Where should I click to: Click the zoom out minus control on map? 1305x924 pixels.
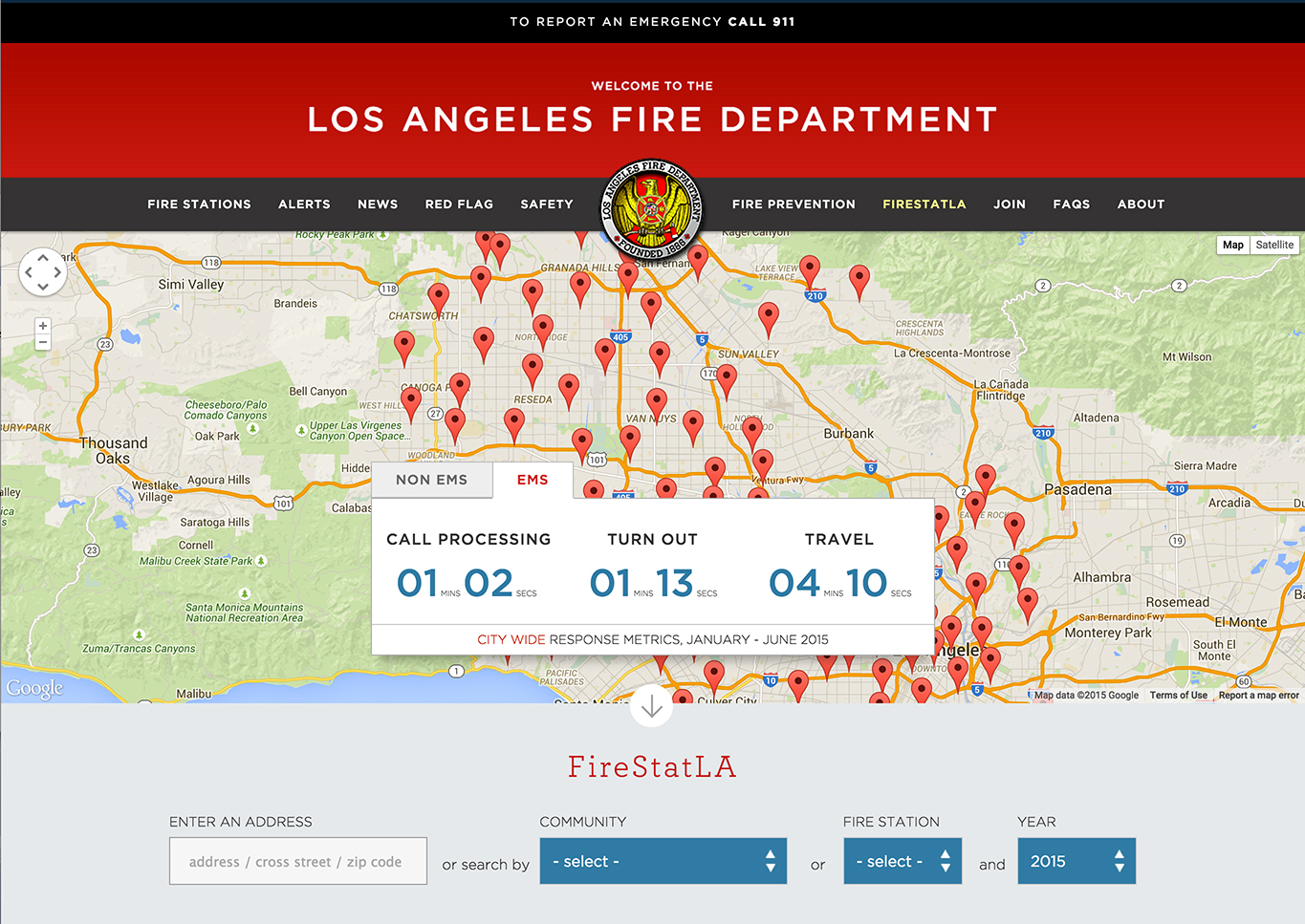coord(42,341)
